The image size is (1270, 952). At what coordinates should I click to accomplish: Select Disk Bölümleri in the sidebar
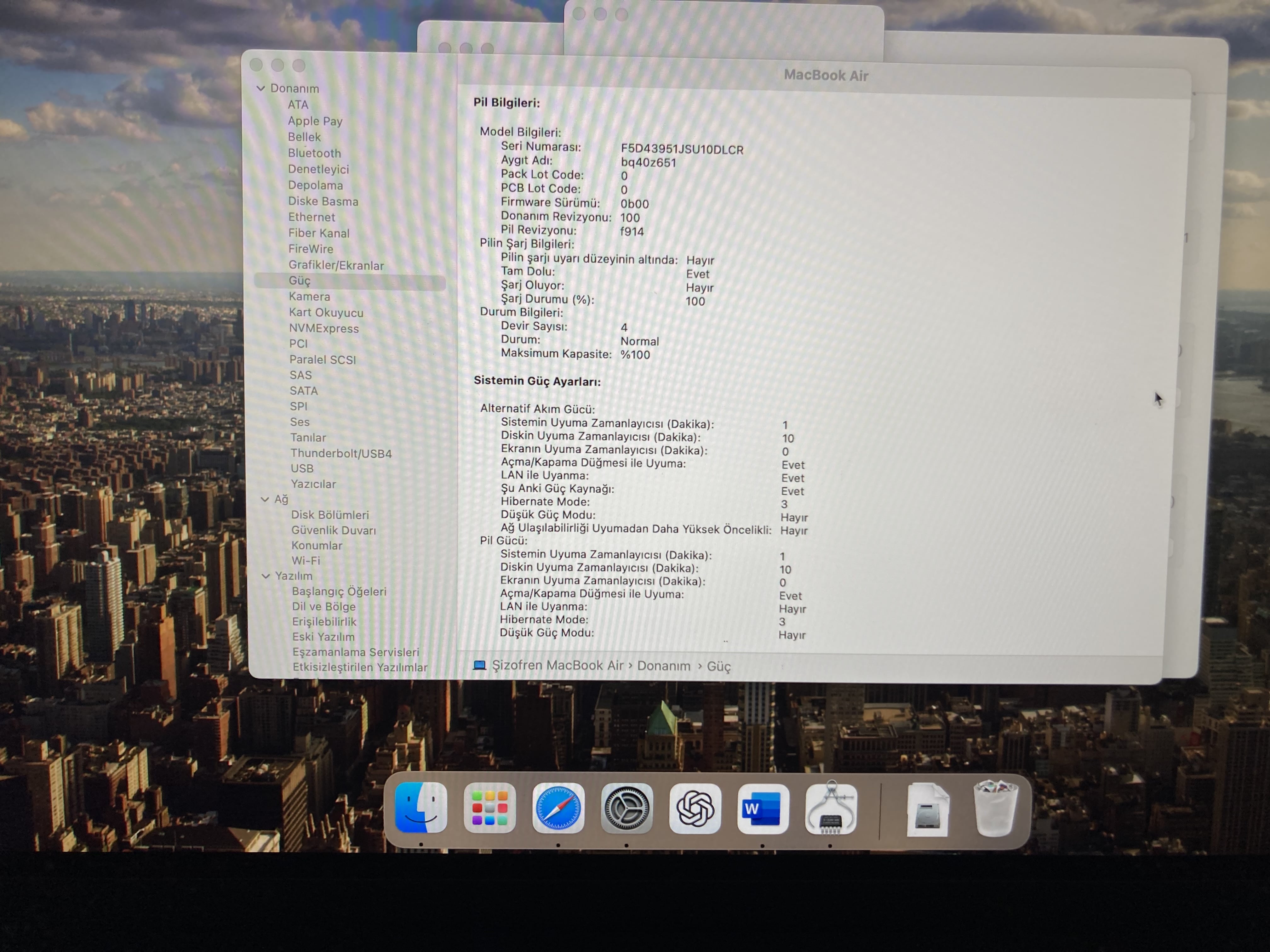(x=330, y=515)
